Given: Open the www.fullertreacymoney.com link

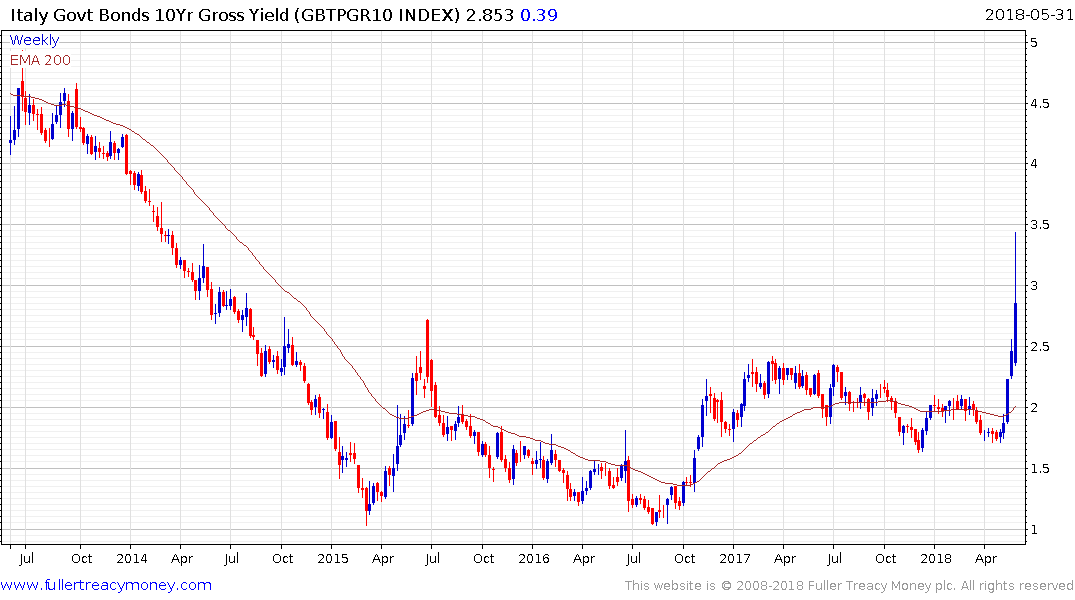Looking at the screenshot, I should coord(106,585).
